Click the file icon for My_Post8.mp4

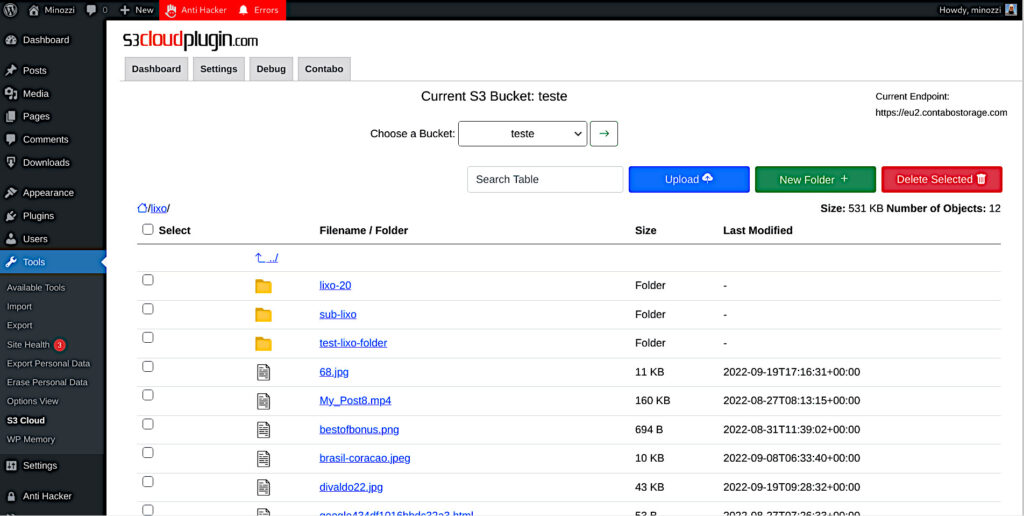[x=263, y=401]
